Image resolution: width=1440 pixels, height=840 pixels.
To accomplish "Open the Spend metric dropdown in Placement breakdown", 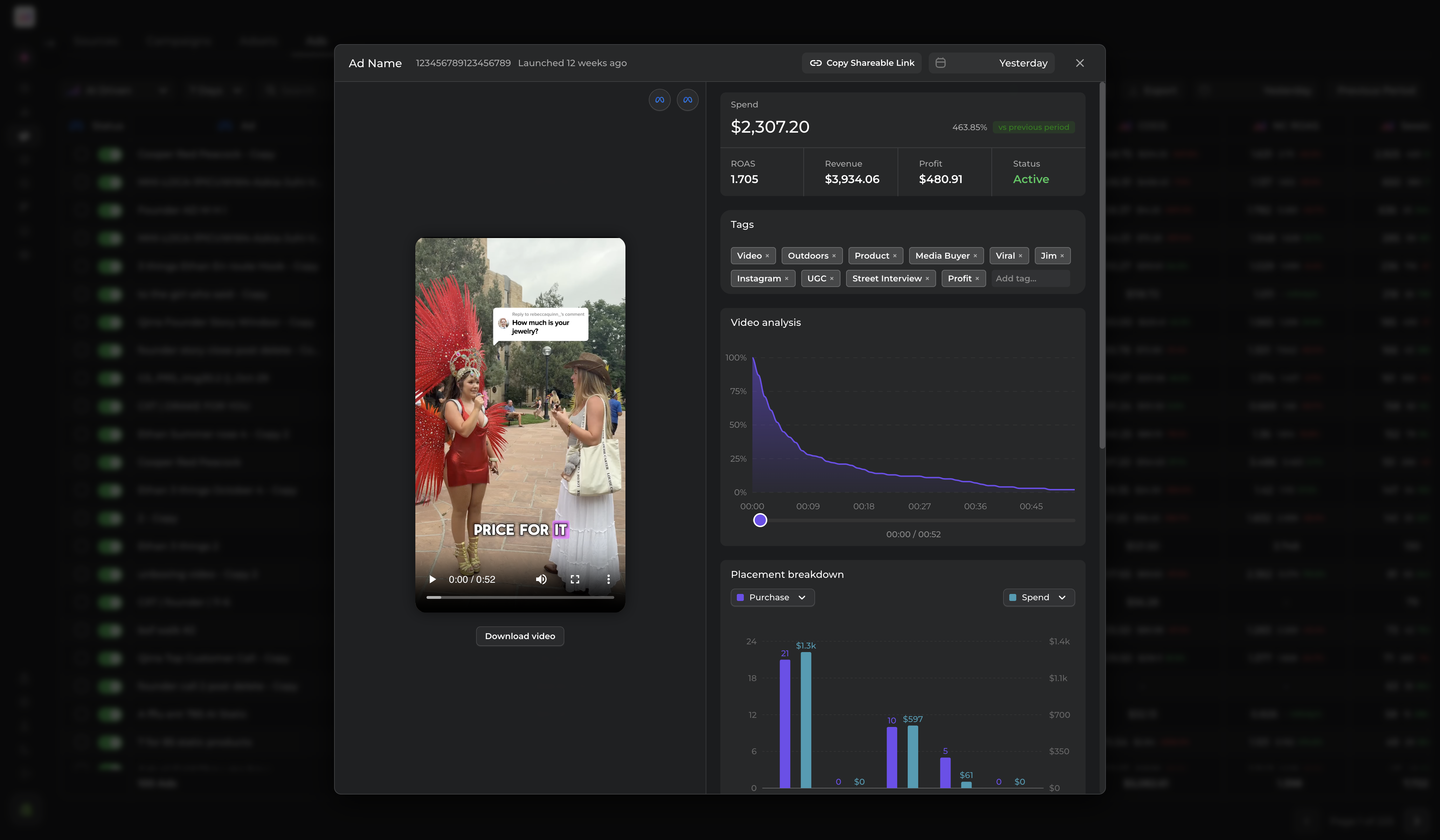I will pos(1038,597).
